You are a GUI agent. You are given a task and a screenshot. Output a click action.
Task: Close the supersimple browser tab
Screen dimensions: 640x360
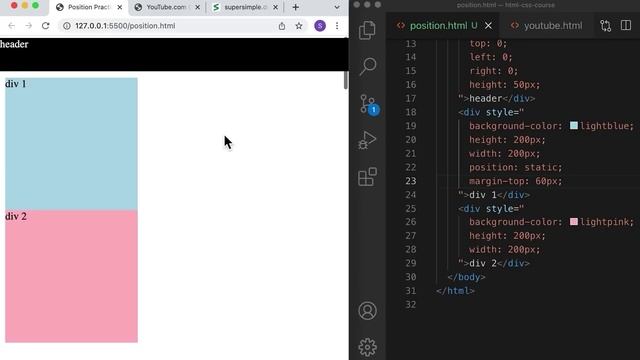(276, 7)
